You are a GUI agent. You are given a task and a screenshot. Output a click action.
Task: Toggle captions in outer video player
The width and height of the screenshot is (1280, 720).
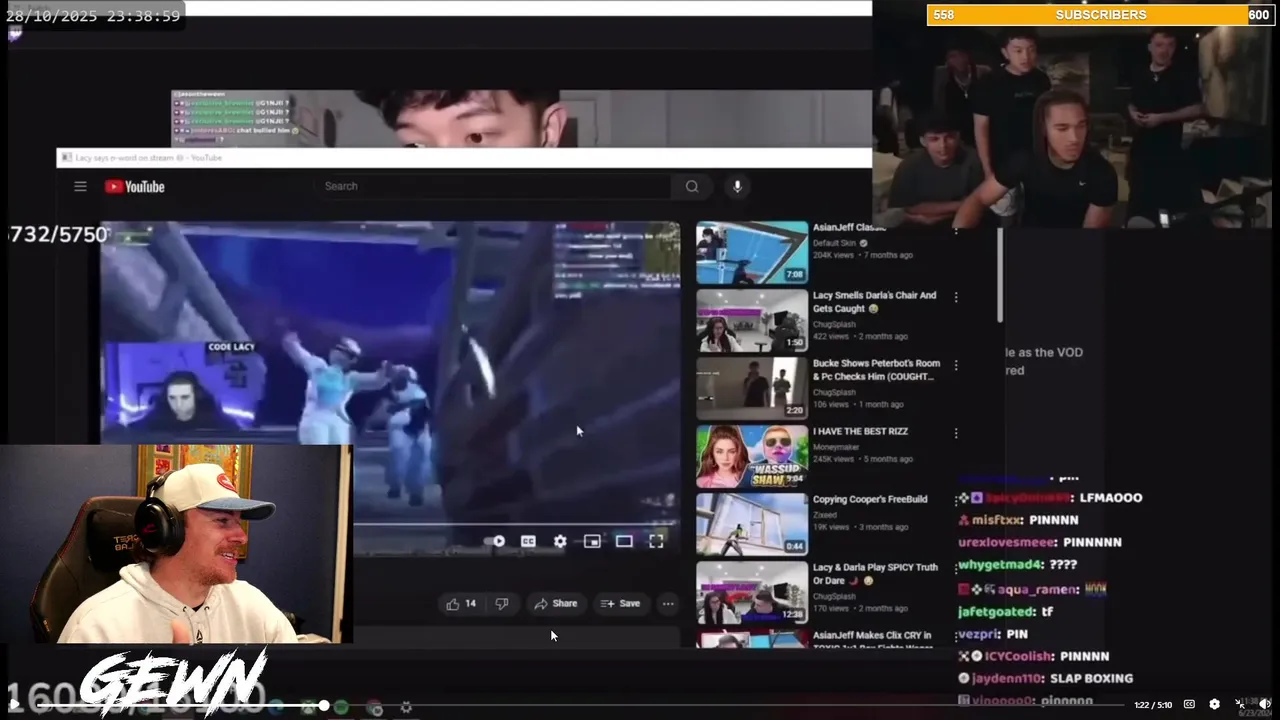tap(1189, 704)
